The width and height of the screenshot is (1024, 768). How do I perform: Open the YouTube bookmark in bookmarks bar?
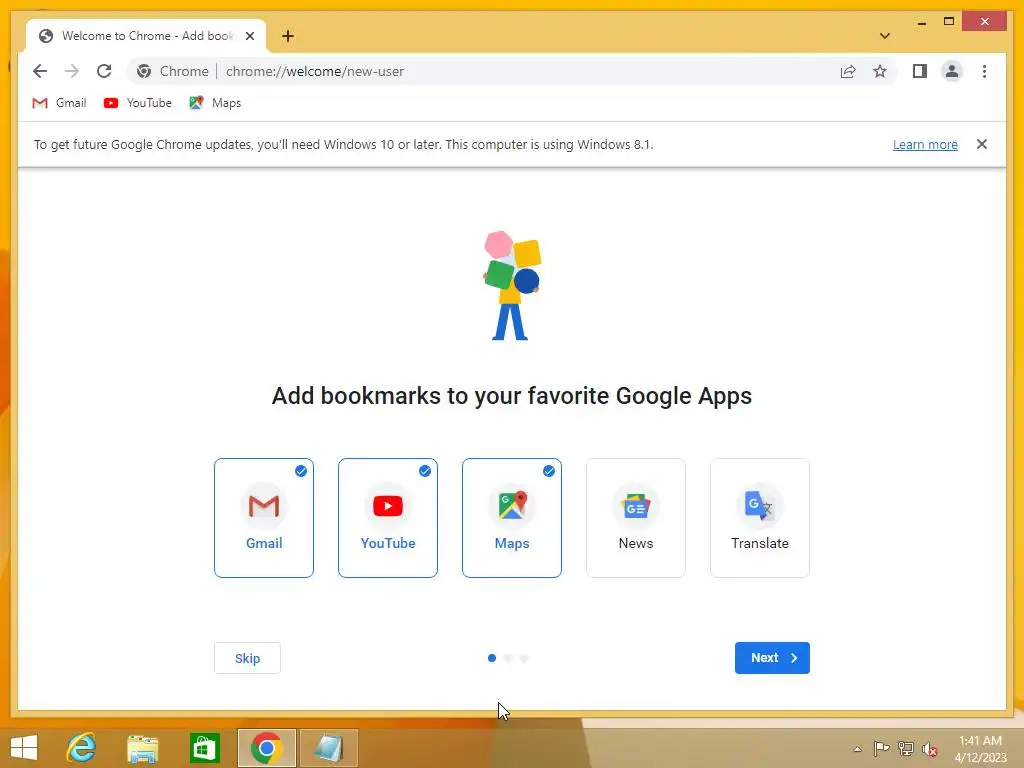[x=138, y=103]
